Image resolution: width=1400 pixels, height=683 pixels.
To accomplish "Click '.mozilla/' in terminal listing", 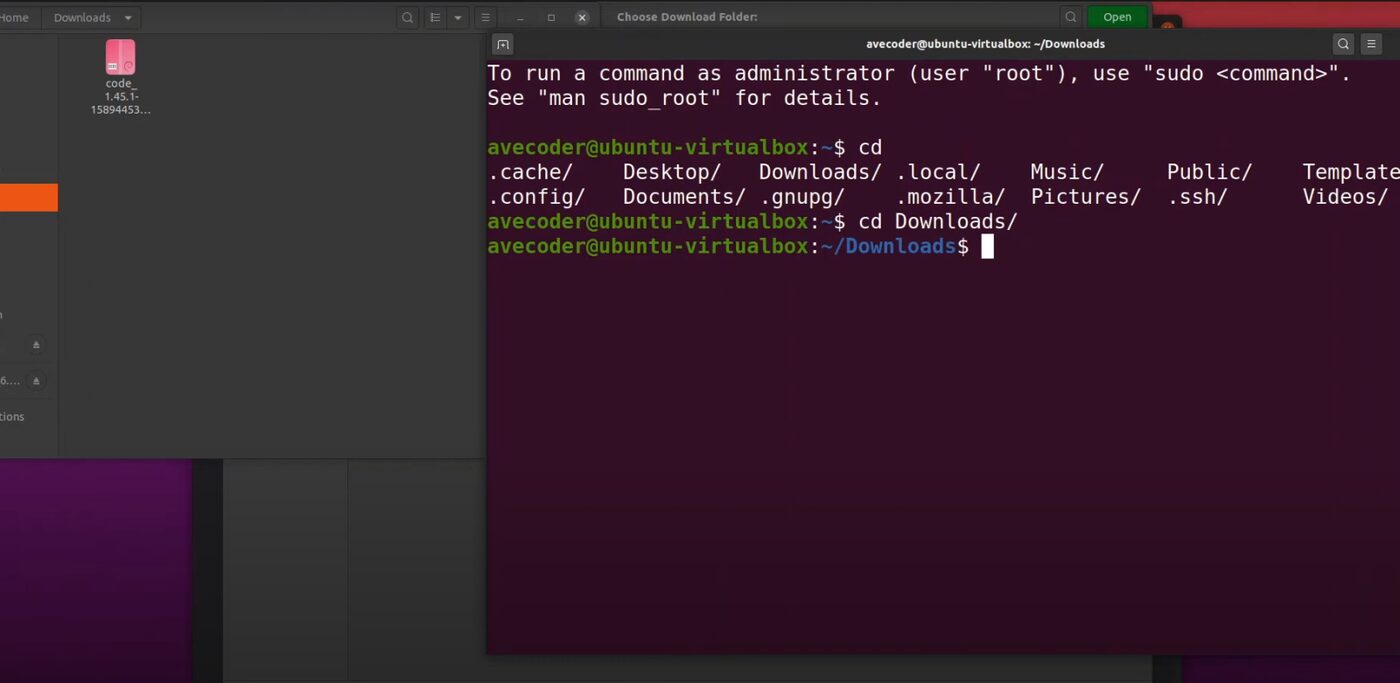I will click(x=950, y=197).
